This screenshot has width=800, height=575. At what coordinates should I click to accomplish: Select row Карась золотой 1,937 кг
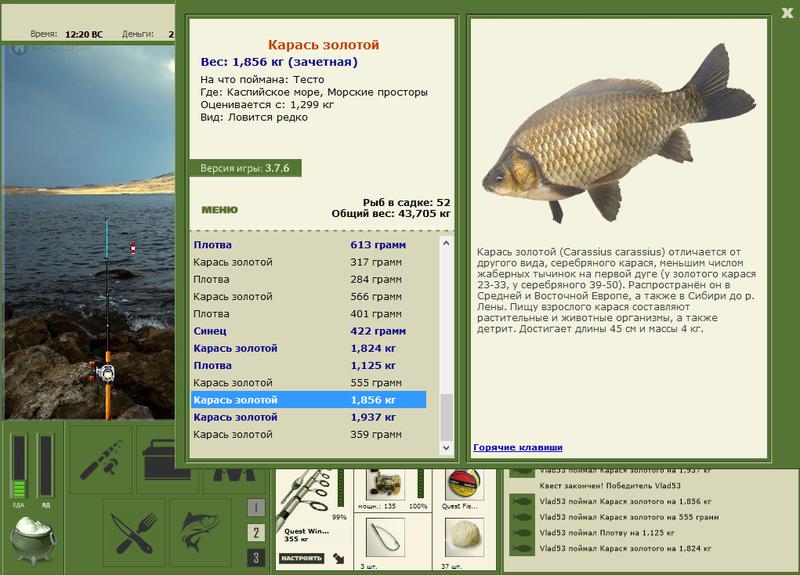click(x=308, y=417)
